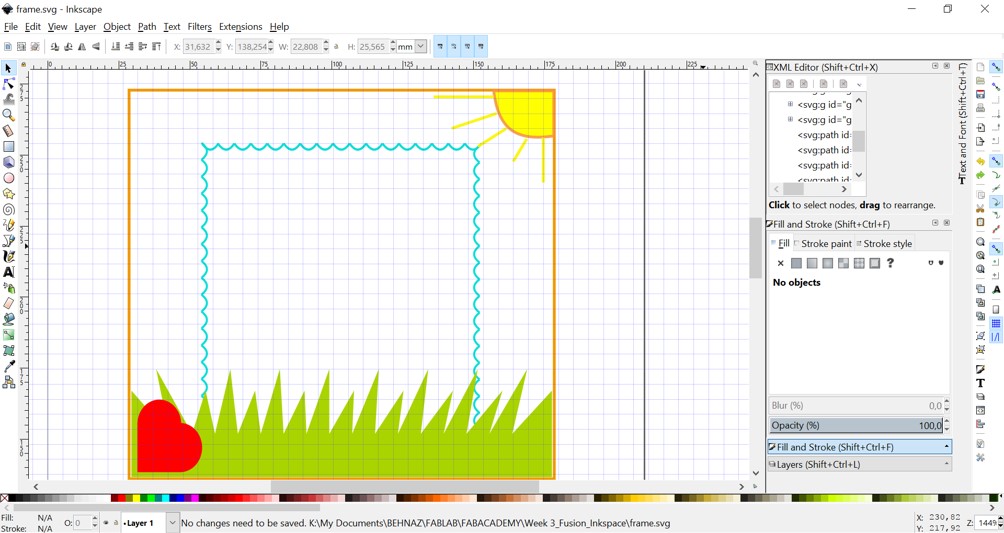The width and height of the screenshot is (1004, 533).
Task: Open the Path menu
Action: point(147,27)
